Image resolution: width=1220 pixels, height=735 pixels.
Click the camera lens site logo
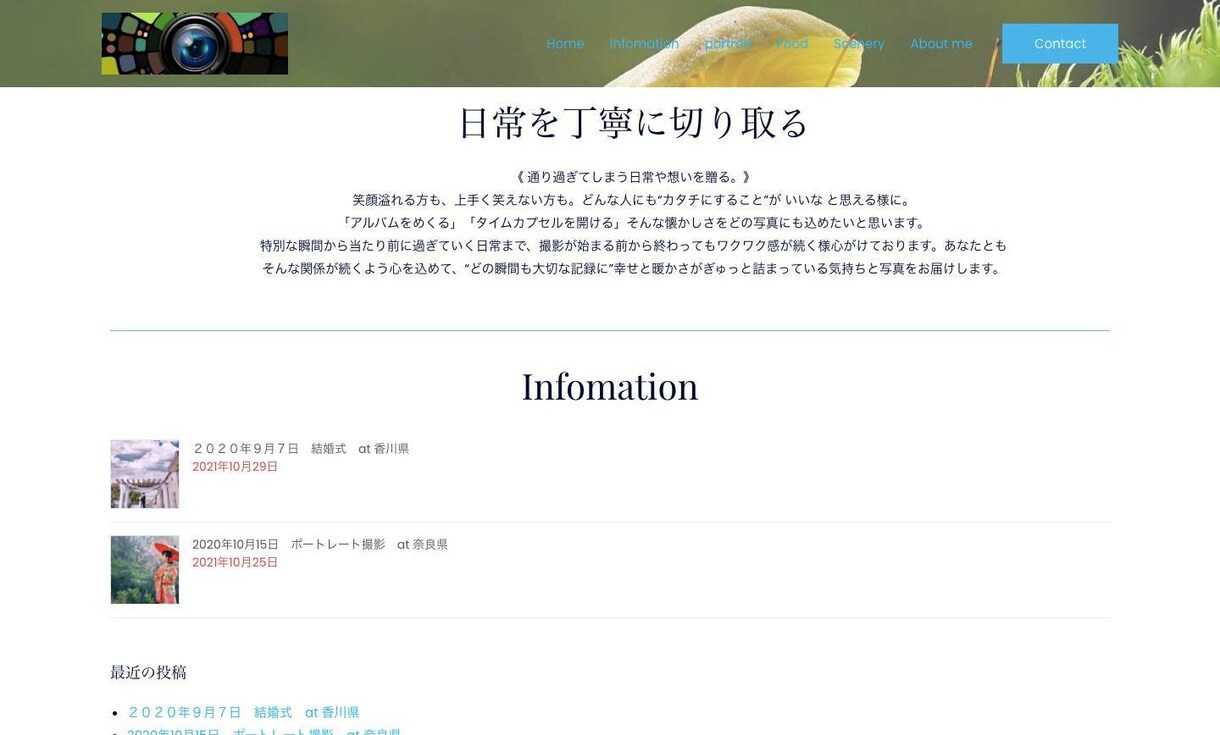point(194,43)
